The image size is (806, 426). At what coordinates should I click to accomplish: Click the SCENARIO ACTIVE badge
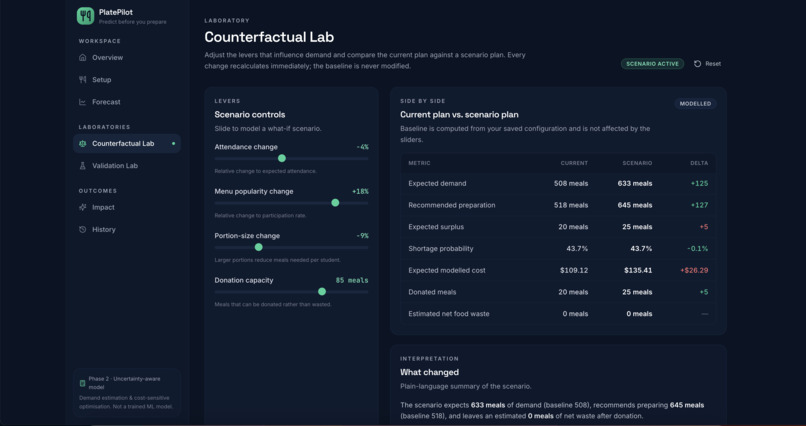pyautogui.click(x=652, y=64)
